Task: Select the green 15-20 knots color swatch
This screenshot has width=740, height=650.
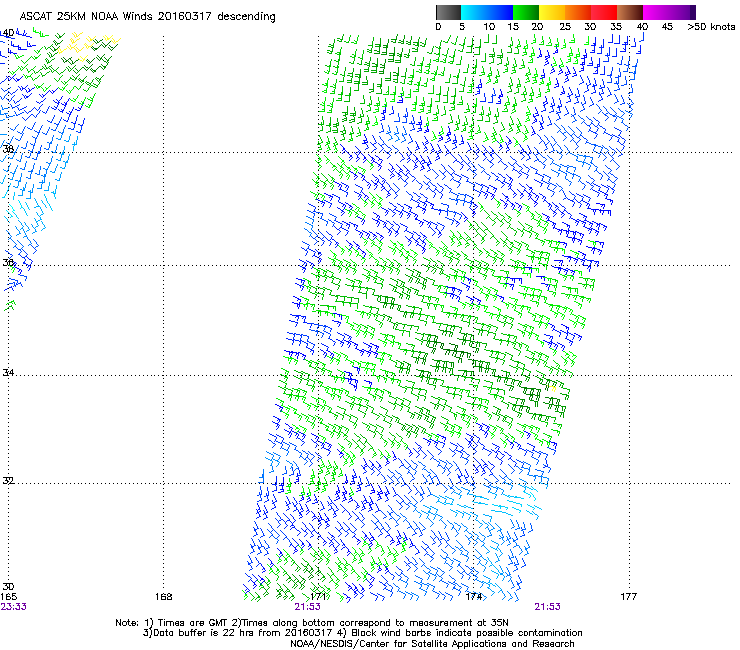Action: 526,12
